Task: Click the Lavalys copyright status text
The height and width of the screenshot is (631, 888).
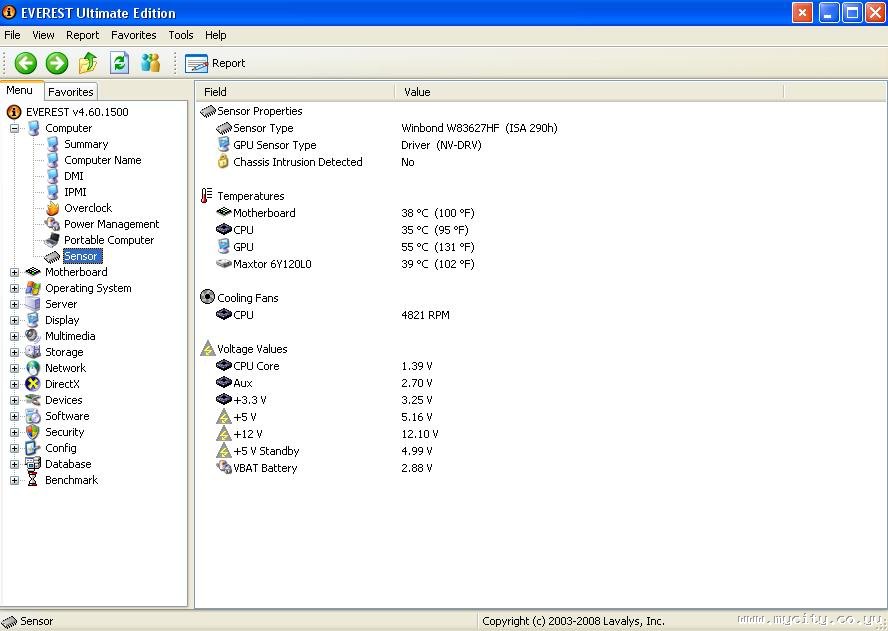Action: pyautogui.click(x=573, y=621)
